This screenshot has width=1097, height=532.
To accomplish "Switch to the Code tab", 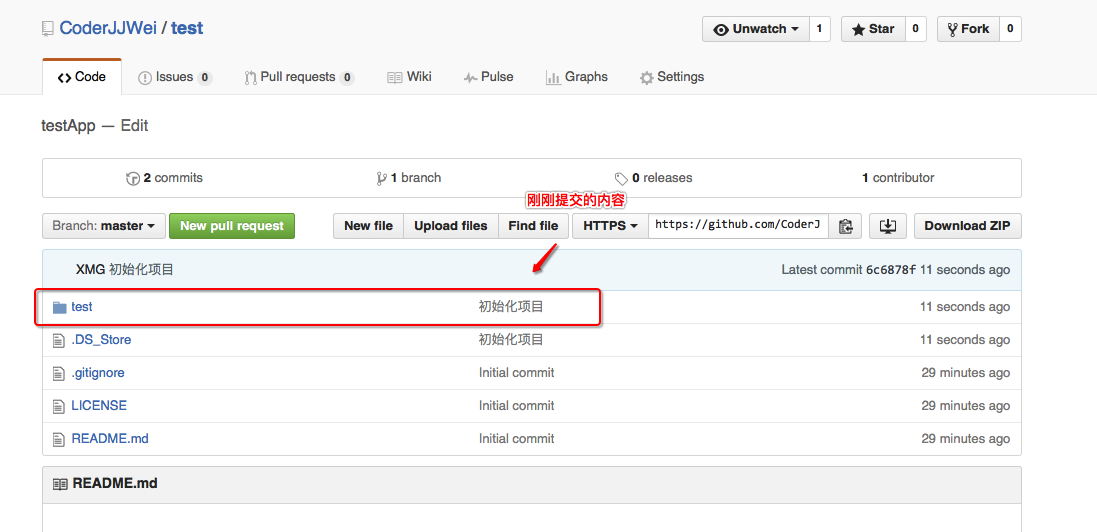I will pyautogui.click(x=82, y=77).
